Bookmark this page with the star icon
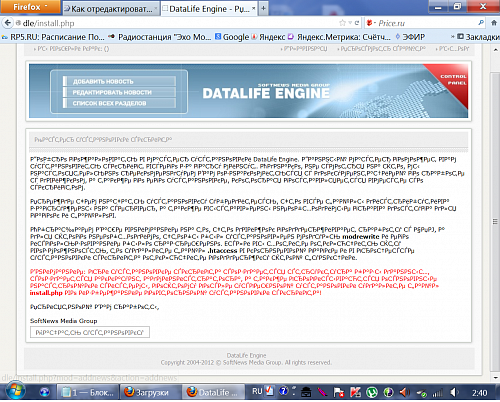This screenshot has width=500, height=402. tap(342, 23)
